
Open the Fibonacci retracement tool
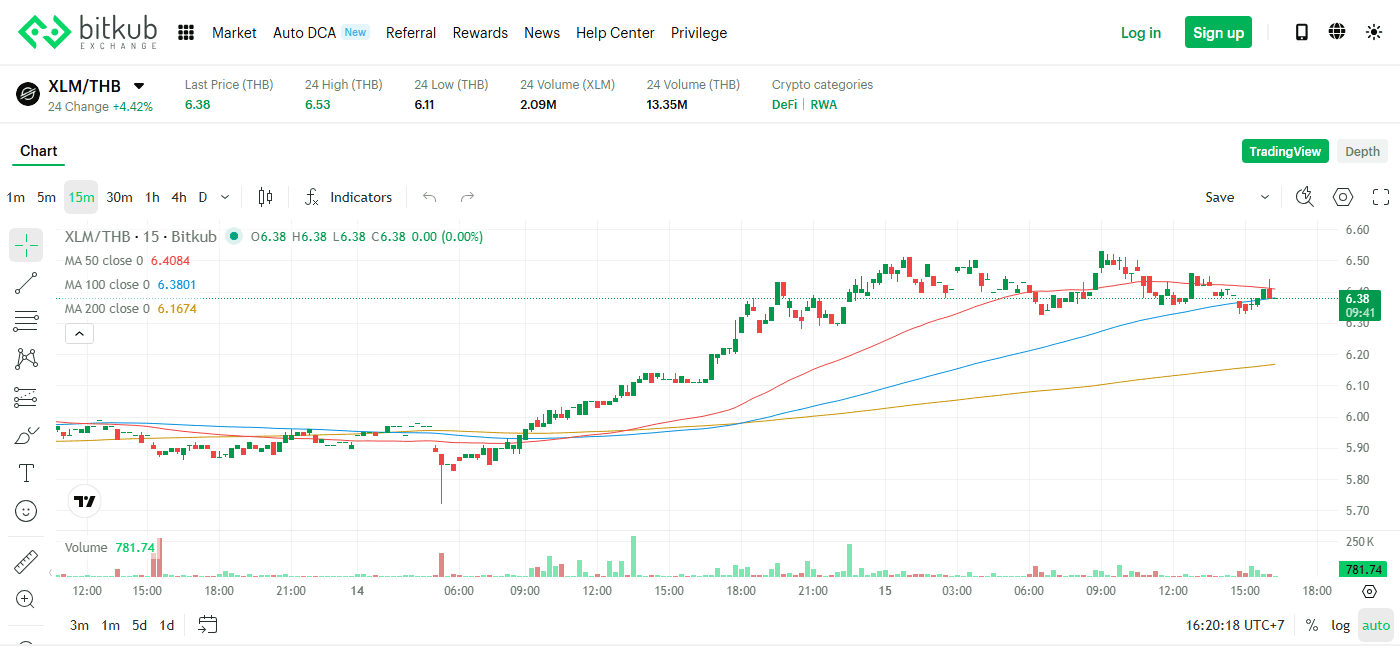point(26,321)
